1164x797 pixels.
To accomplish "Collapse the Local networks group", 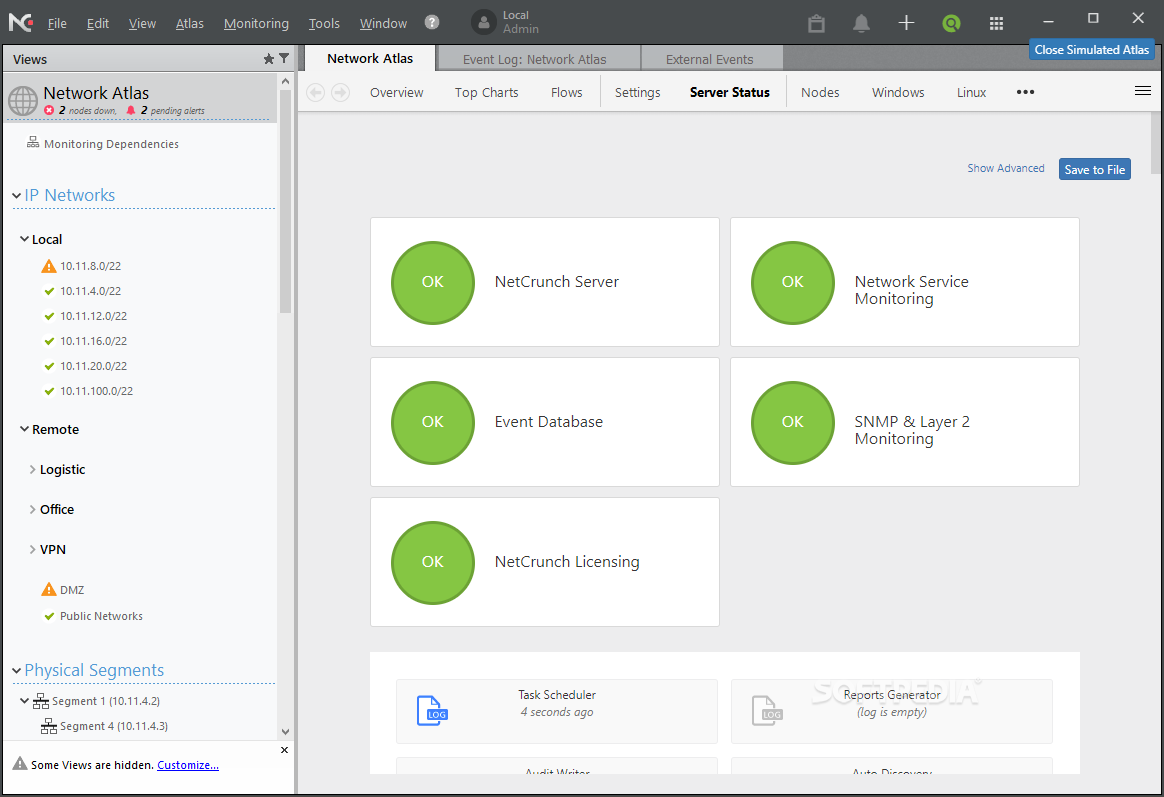I will [24, 239].
